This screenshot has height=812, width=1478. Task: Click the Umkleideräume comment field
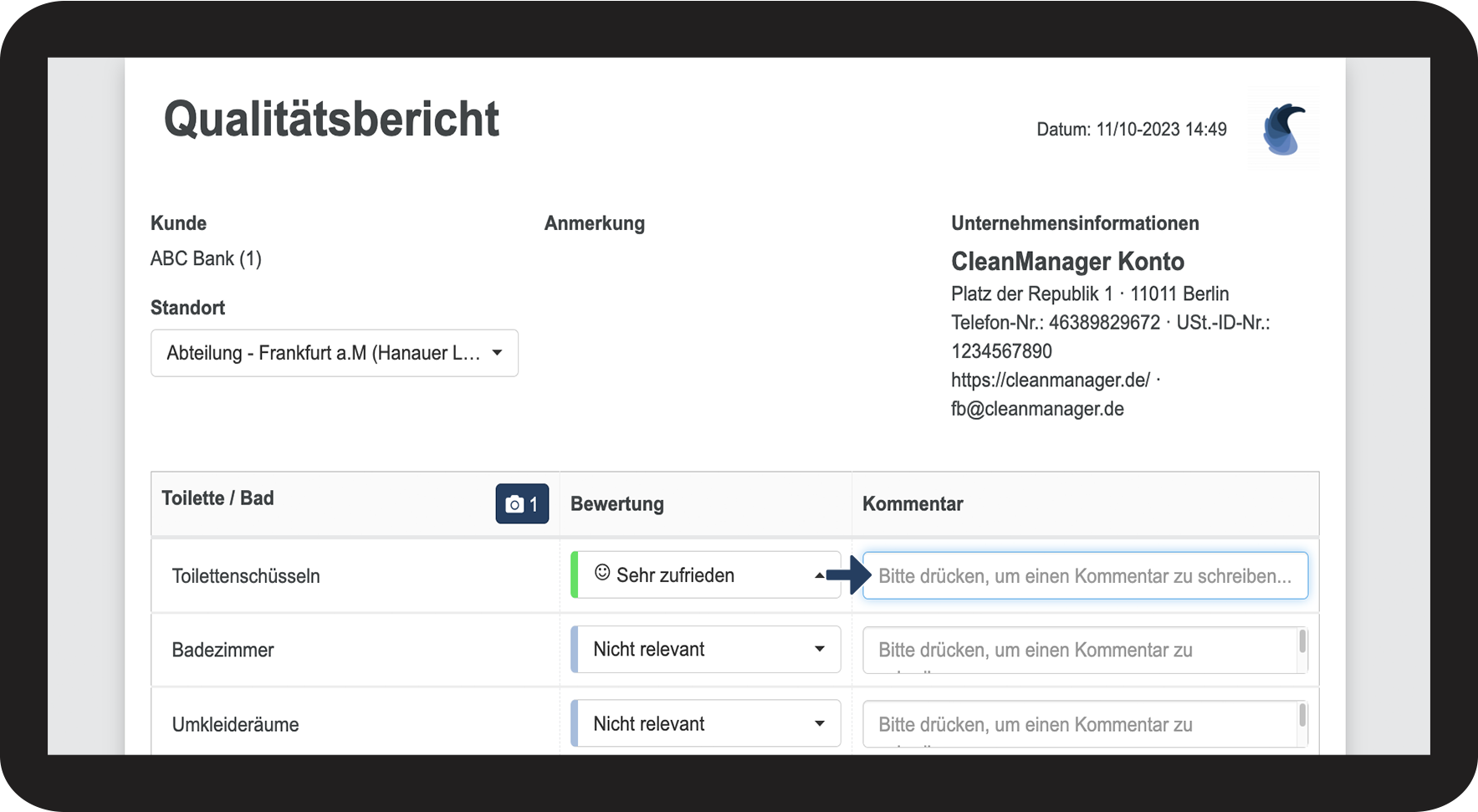1079,724
